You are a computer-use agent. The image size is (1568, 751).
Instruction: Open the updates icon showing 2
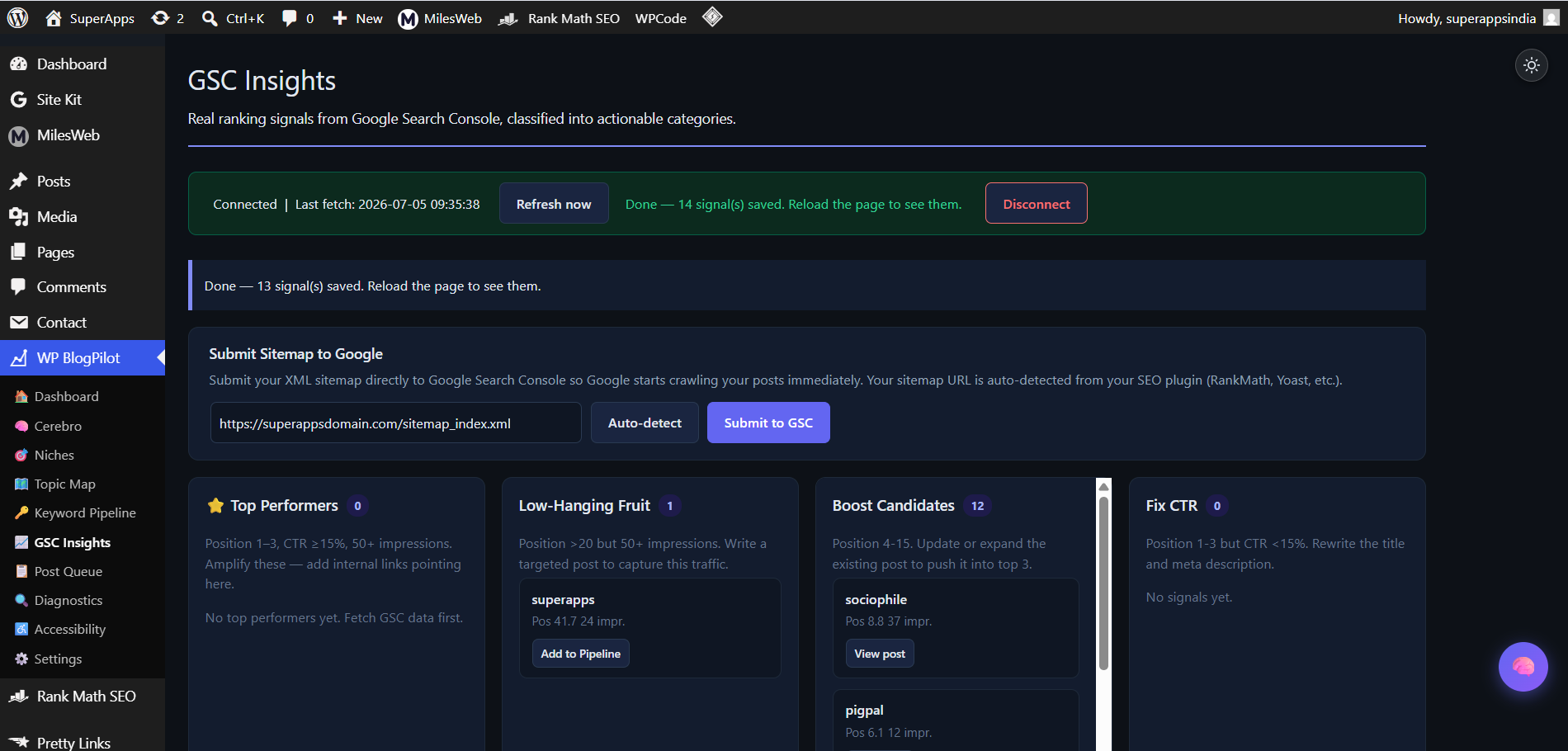click(160, 18)
